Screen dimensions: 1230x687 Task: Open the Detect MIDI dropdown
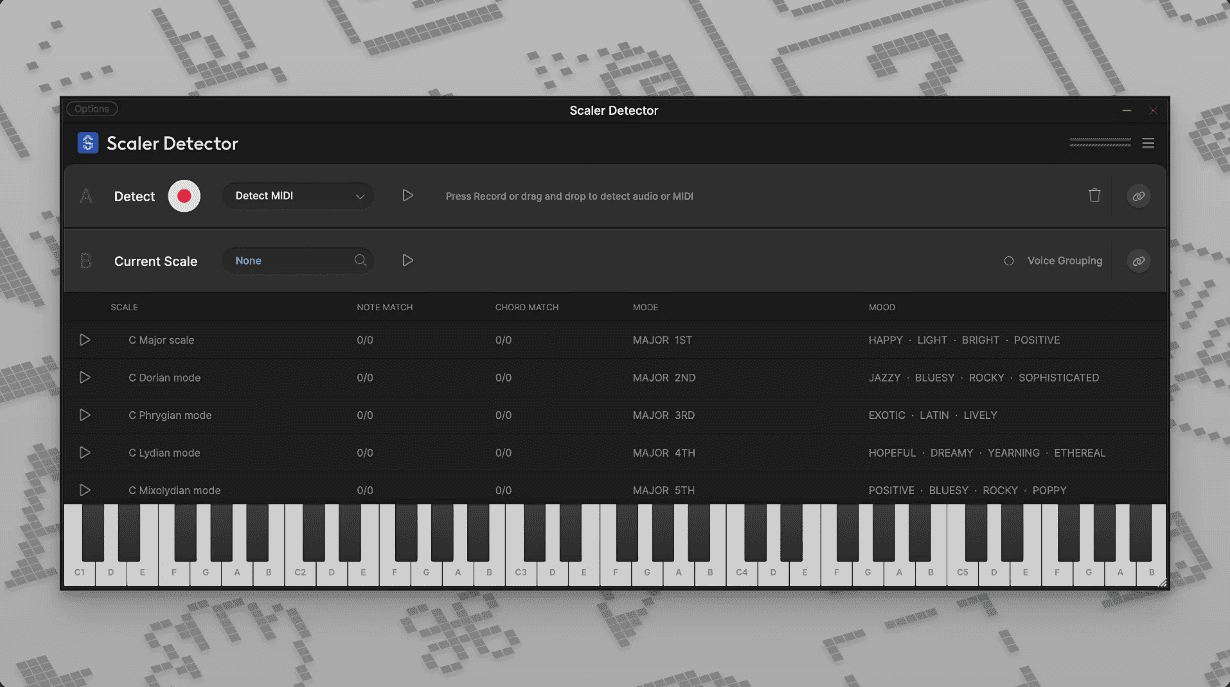pyautogui.click(x=298, y=196)
